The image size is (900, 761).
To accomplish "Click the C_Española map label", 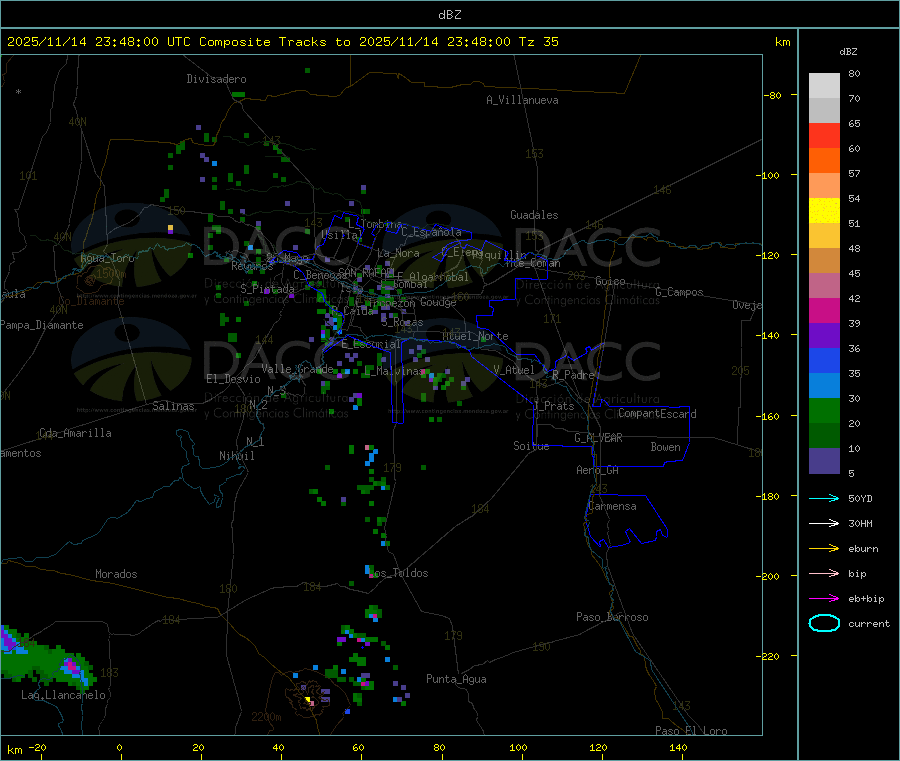I will point(431,232).
